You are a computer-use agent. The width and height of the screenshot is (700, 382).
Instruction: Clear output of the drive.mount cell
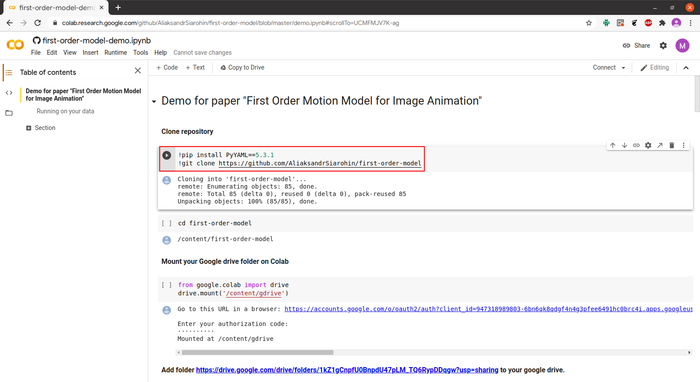click(167, 310)
